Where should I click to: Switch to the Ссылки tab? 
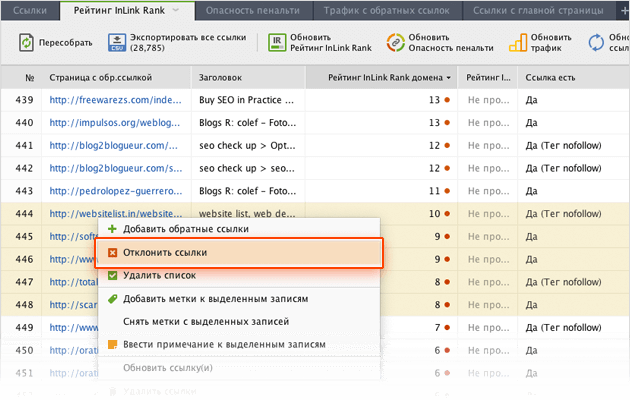click(30, 11)
